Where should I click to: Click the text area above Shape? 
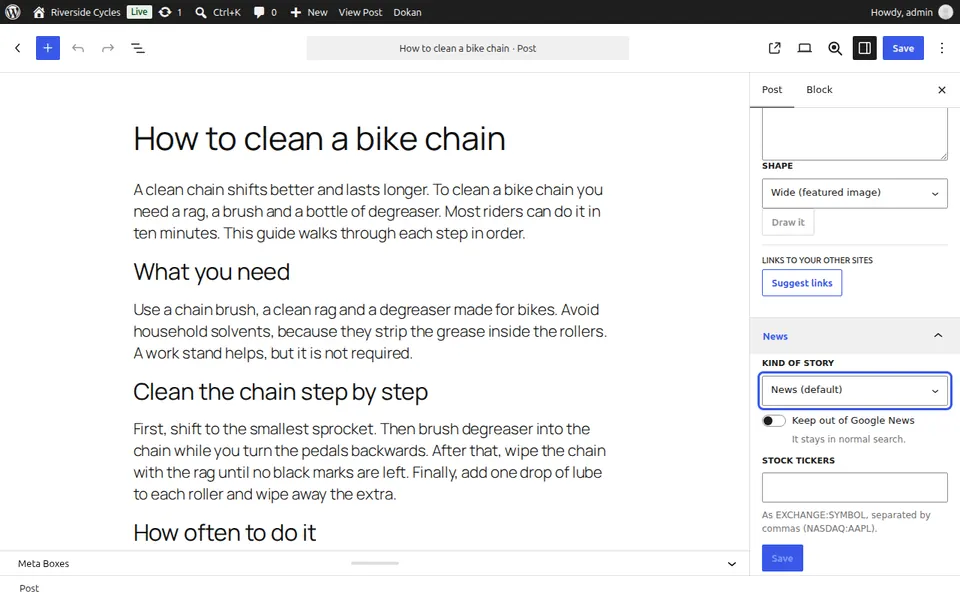855,134
